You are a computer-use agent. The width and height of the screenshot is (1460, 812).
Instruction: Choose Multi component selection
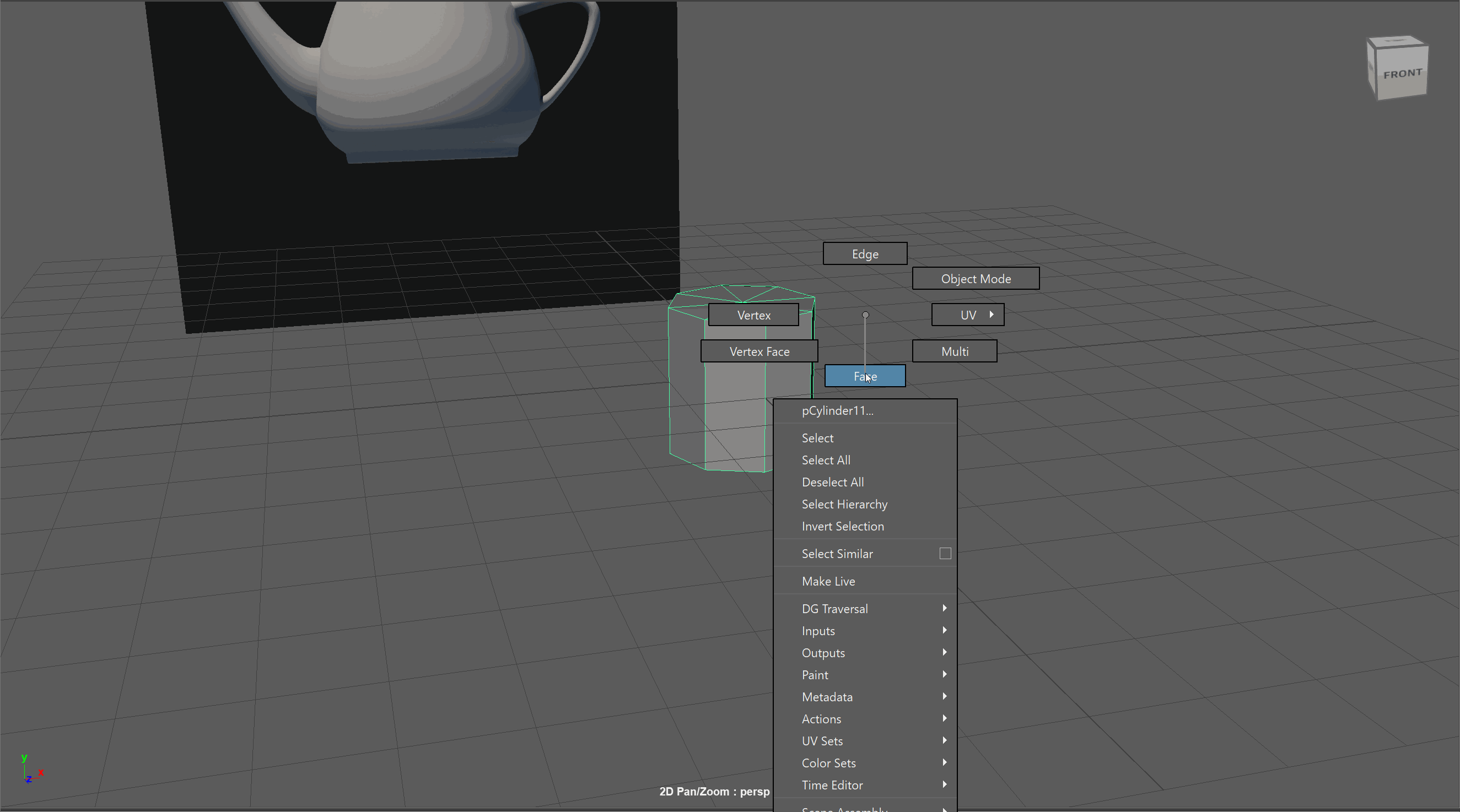(x=955, y=351)
